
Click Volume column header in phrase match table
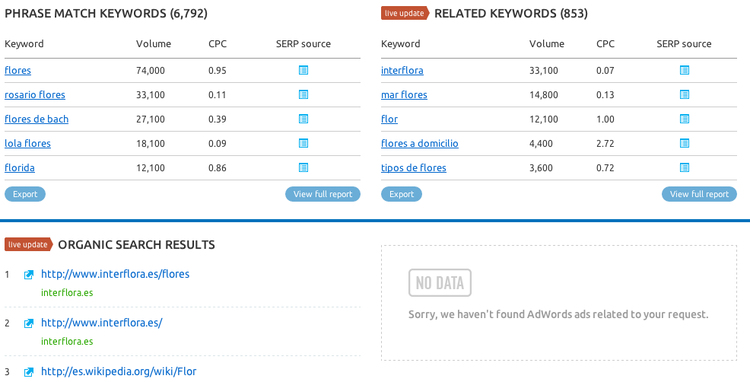[x=154, y=44]
